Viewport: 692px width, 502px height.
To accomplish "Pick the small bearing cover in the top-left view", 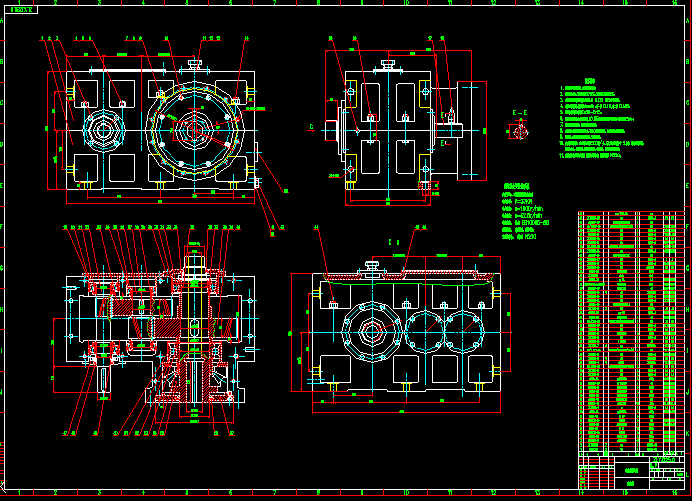I will [104, 131].
